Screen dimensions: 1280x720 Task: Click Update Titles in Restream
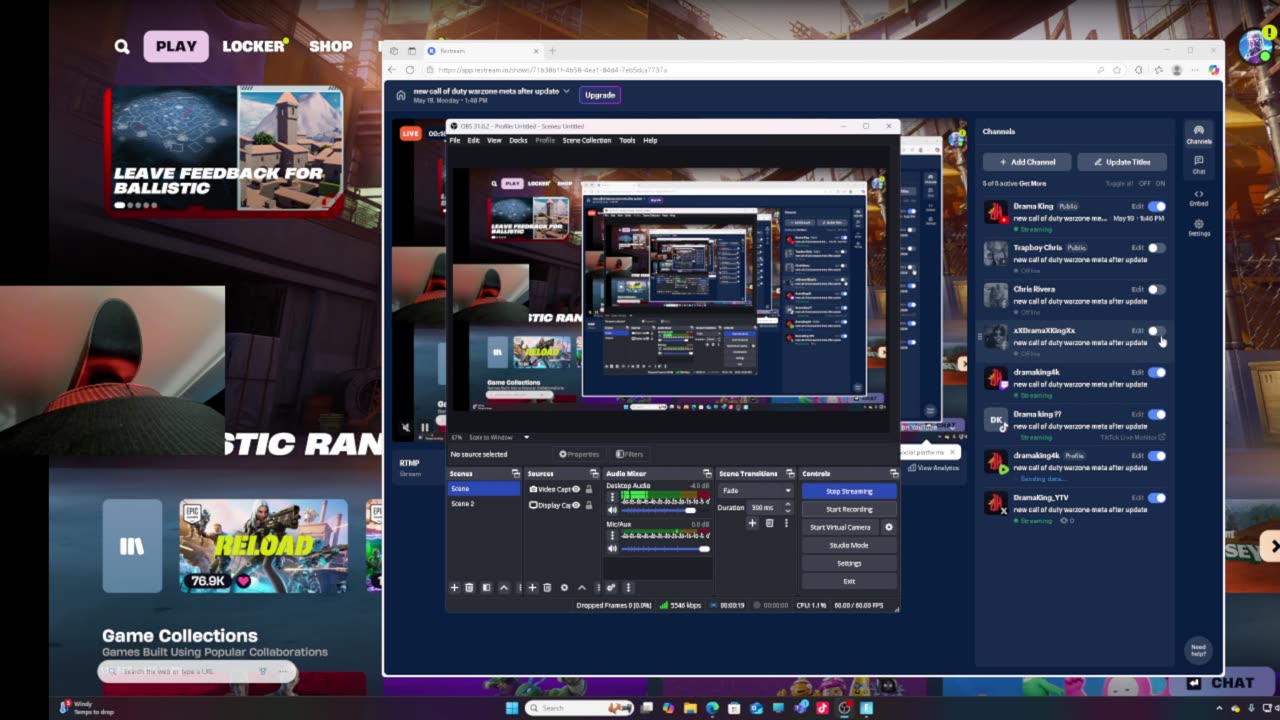pyautogui.click(x=1121, y=162)
